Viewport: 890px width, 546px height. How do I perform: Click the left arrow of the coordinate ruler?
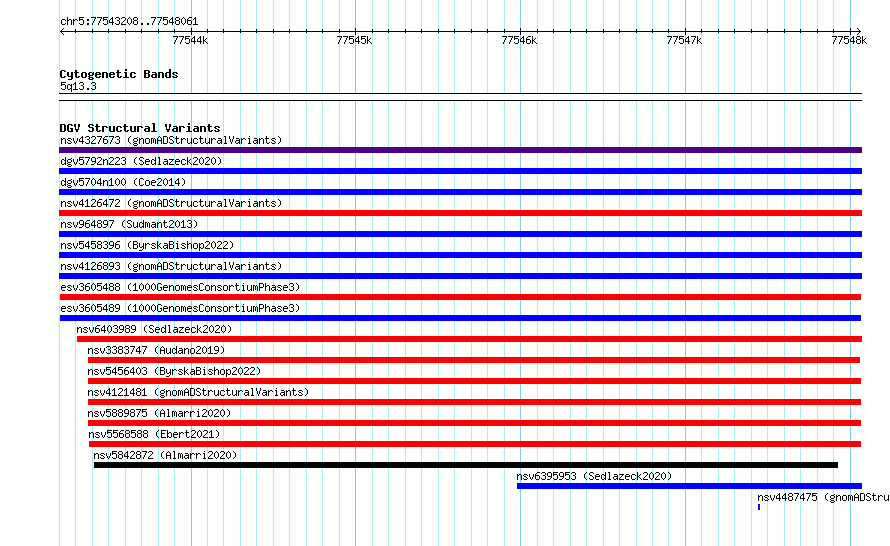62,31
